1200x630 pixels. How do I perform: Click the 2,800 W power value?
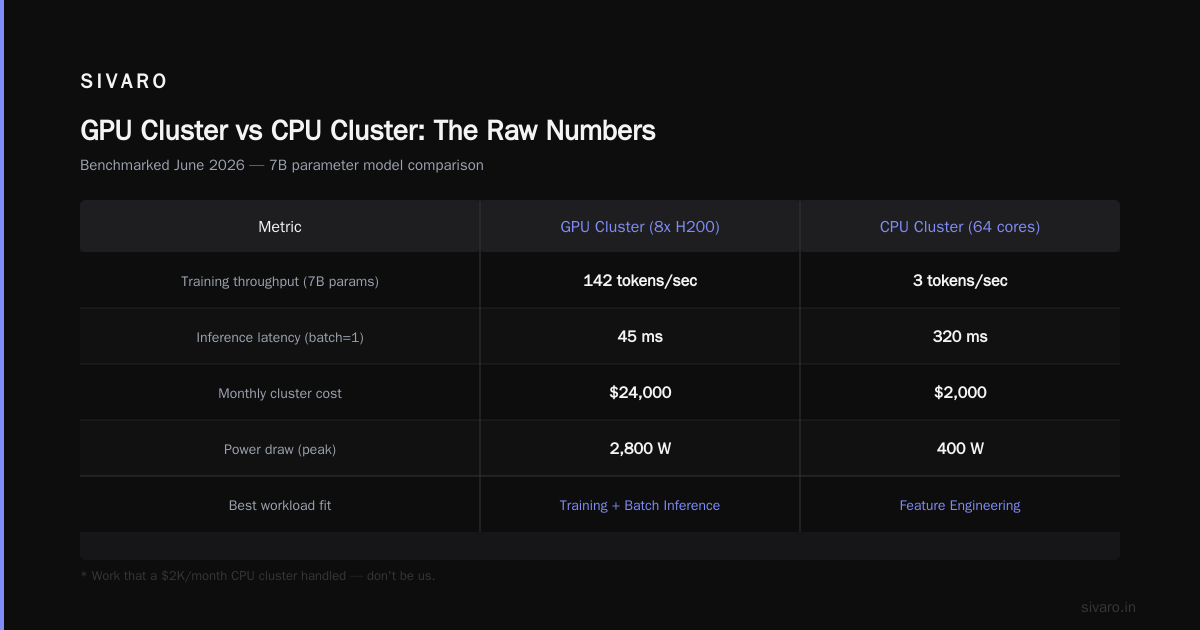(x=640, y=449)
